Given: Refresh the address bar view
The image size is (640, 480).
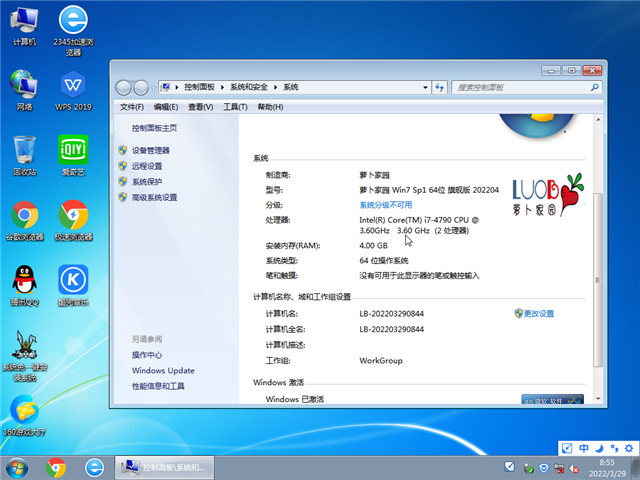Looking at the screenshot, I should [440, 87].
